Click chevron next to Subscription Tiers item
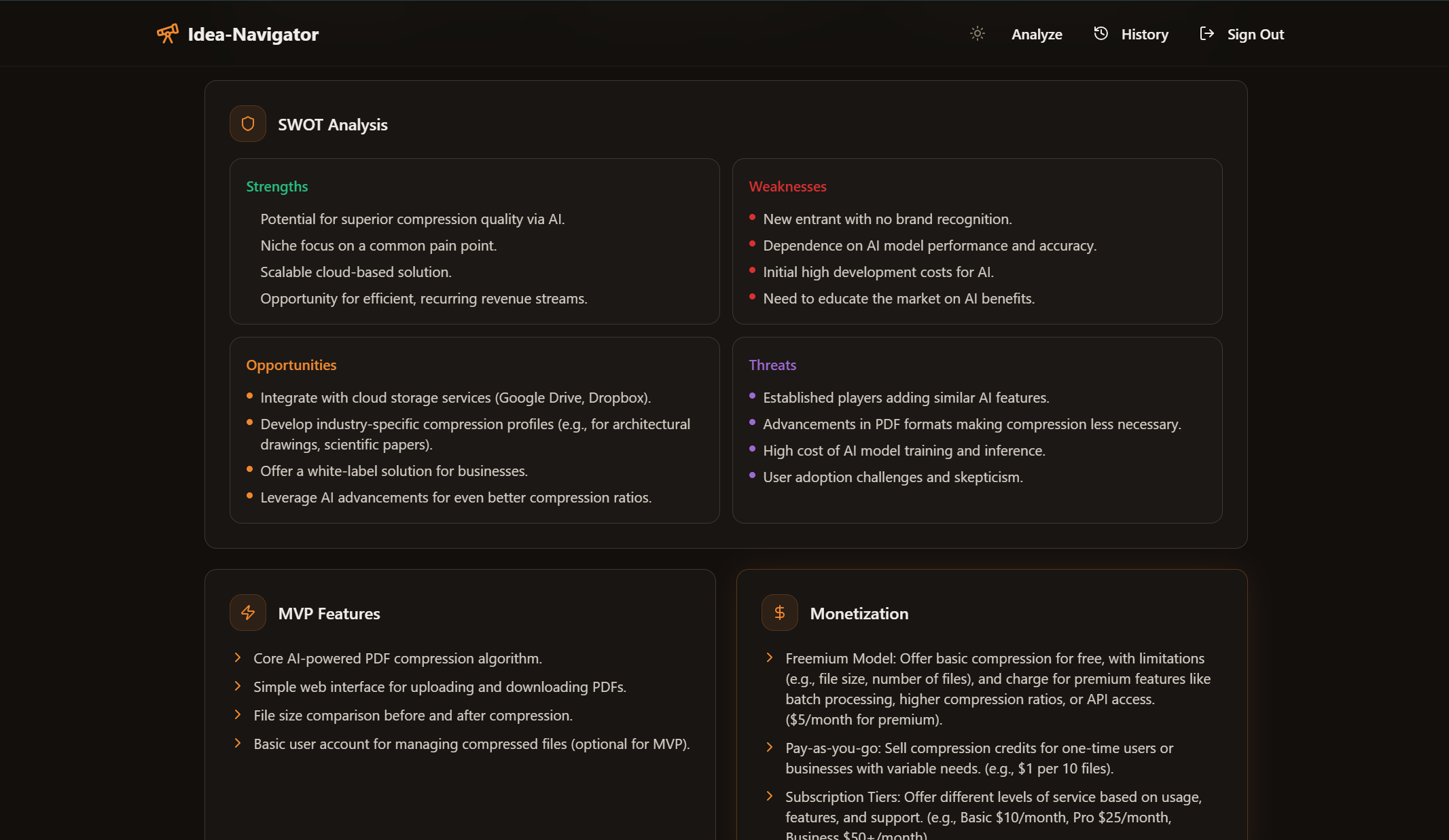The image size is (1449, 840). pyautogui.click(x=770, y=796)
